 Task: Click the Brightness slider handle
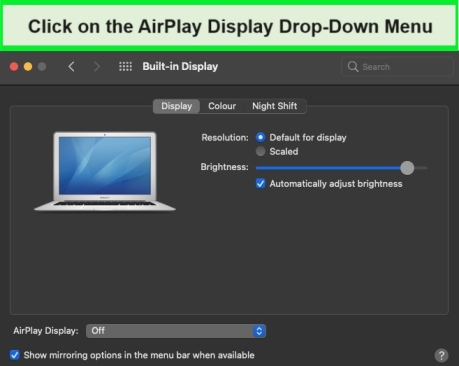click(407, 168)
